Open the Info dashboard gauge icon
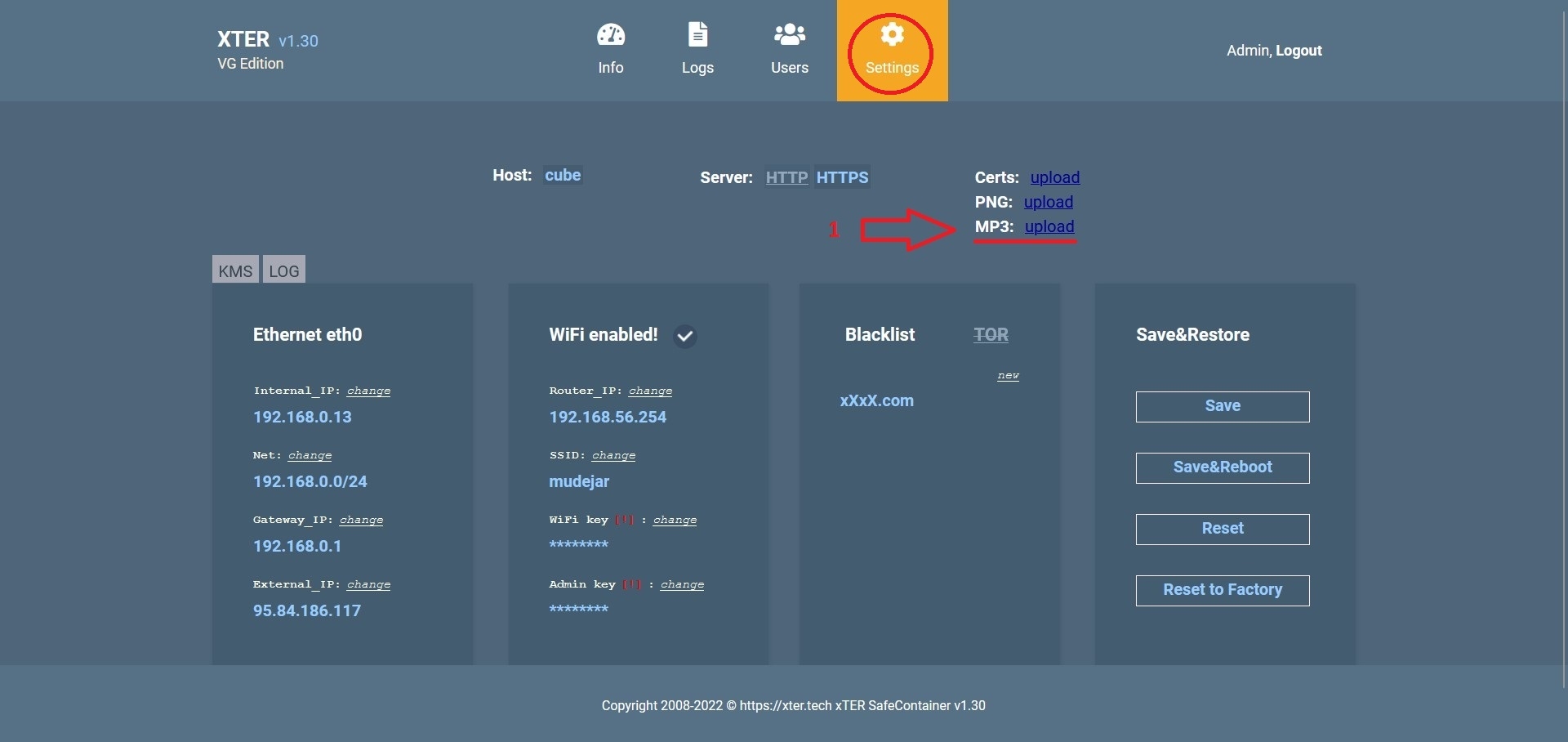 (610, 35)
